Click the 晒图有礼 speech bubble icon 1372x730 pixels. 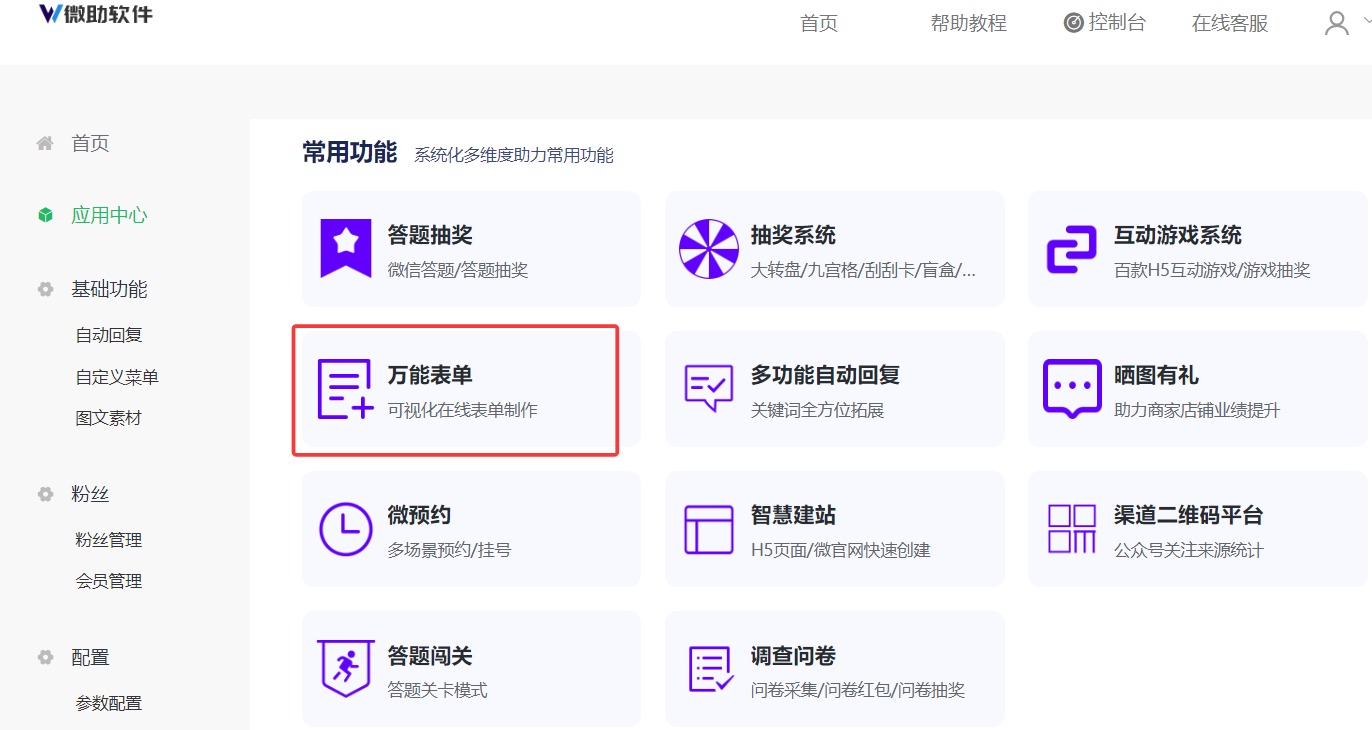1070,387
